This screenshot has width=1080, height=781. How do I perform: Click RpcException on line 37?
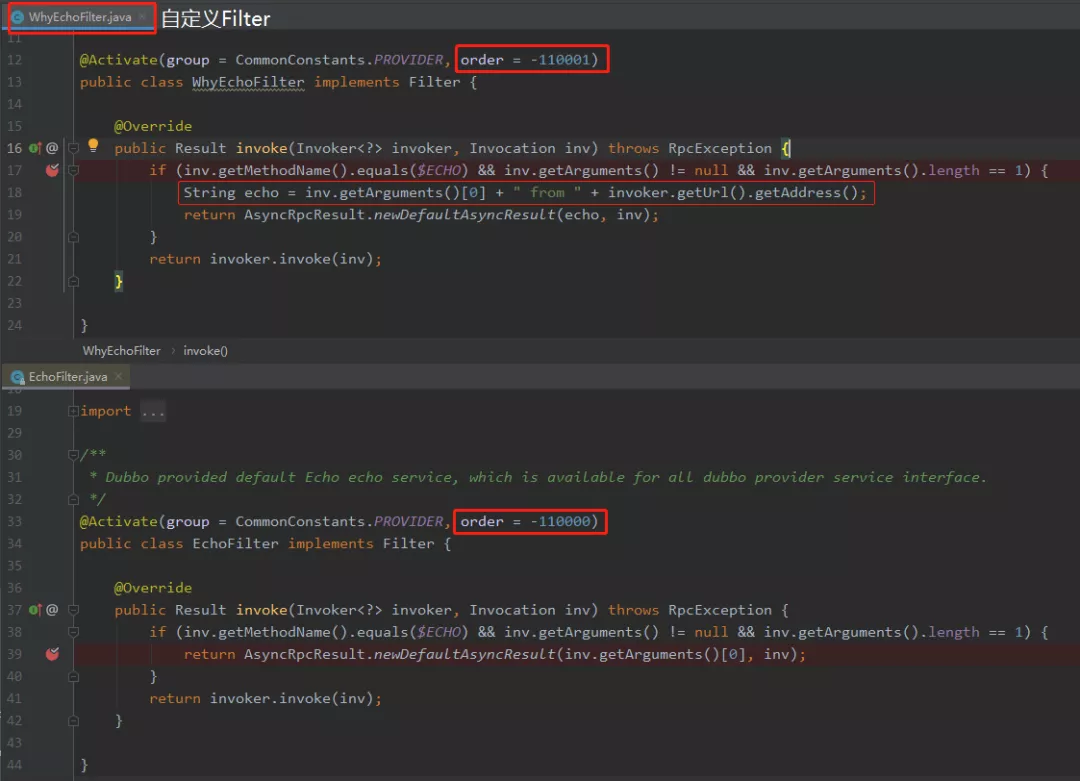click(720, 610)
